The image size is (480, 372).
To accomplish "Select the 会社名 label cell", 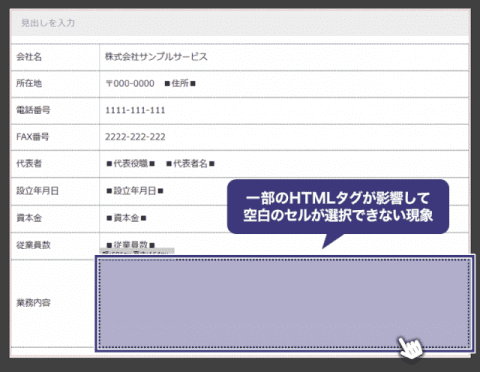I will tap(55, 57).
